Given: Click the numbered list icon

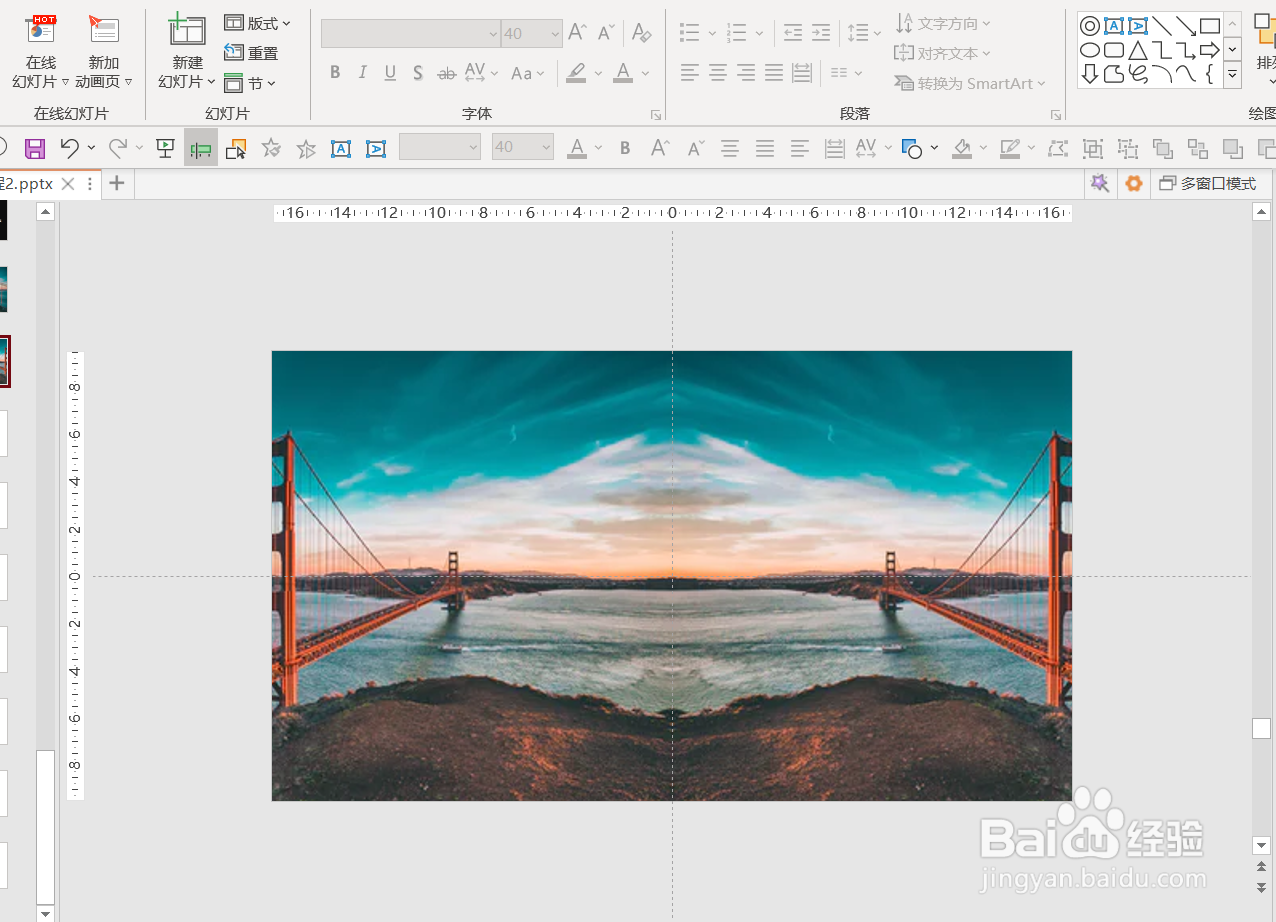Looking at the screenshot, I should (738, 33).
